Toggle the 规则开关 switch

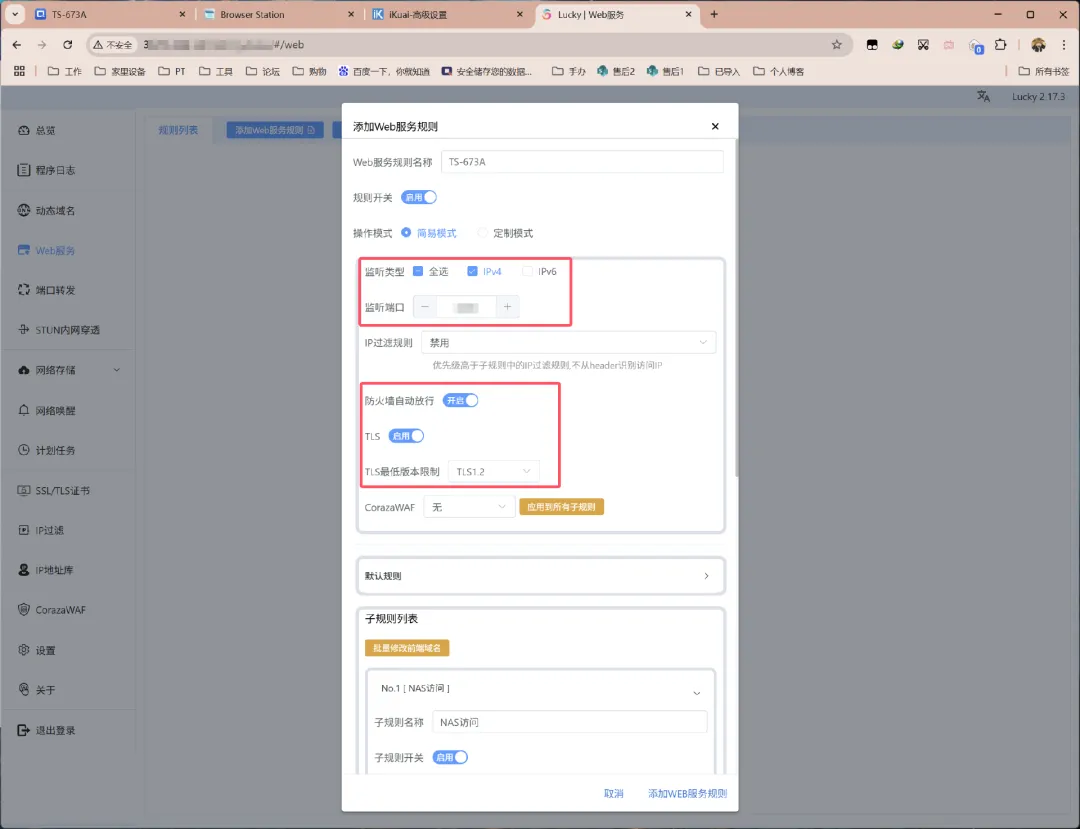point(419,197)
